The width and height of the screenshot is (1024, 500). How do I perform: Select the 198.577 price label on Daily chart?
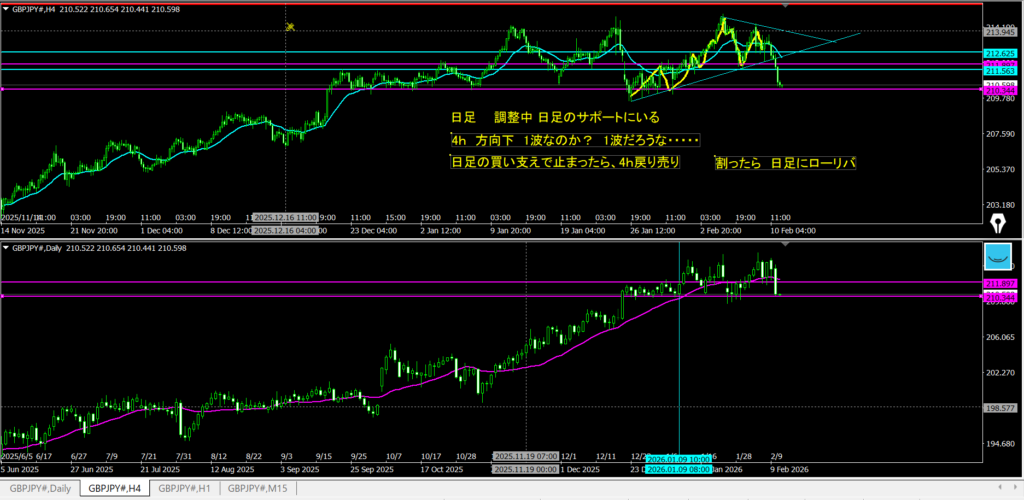(1001, 408)
